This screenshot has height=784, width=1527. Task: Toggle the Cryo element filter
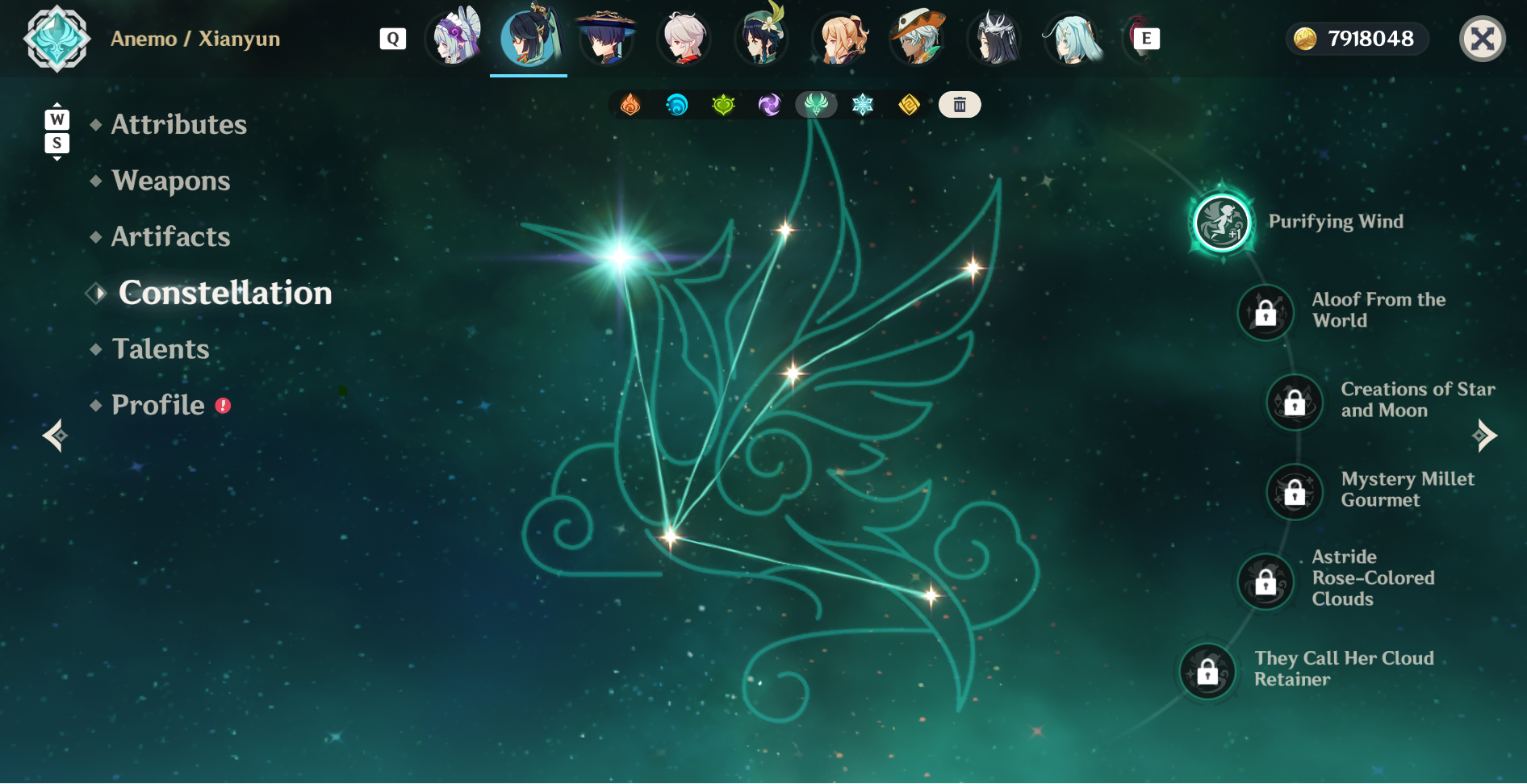coord(863,105)
